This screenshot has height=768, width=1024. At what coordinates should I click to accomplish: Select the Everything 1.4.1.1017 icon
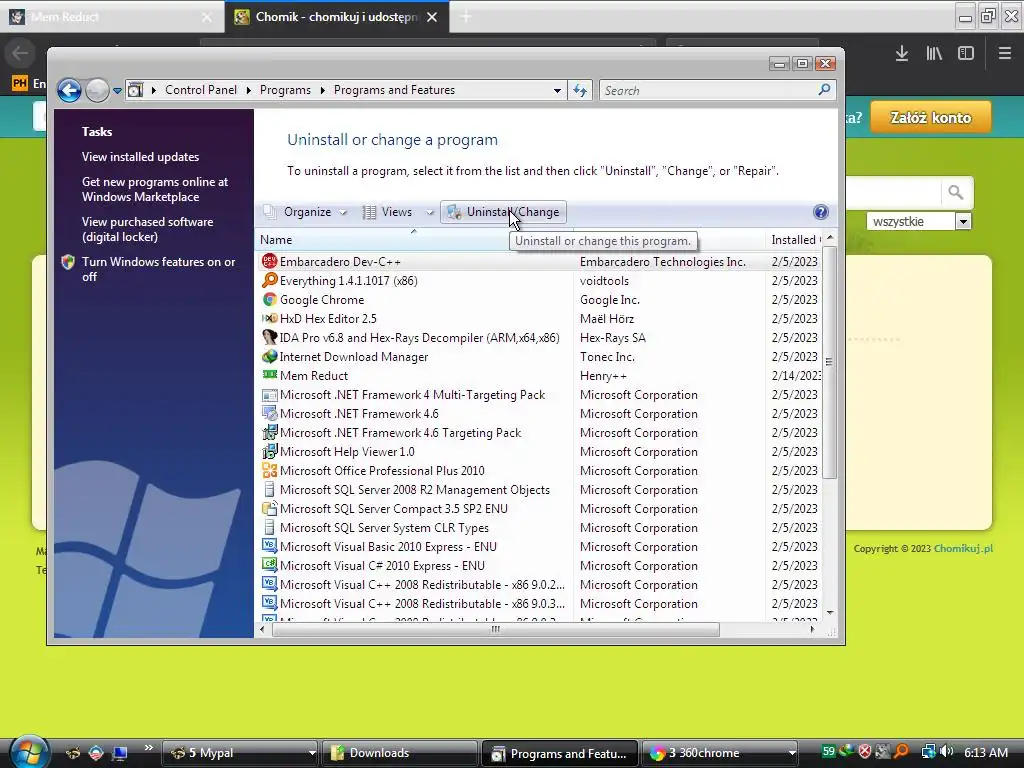point(269,280)
